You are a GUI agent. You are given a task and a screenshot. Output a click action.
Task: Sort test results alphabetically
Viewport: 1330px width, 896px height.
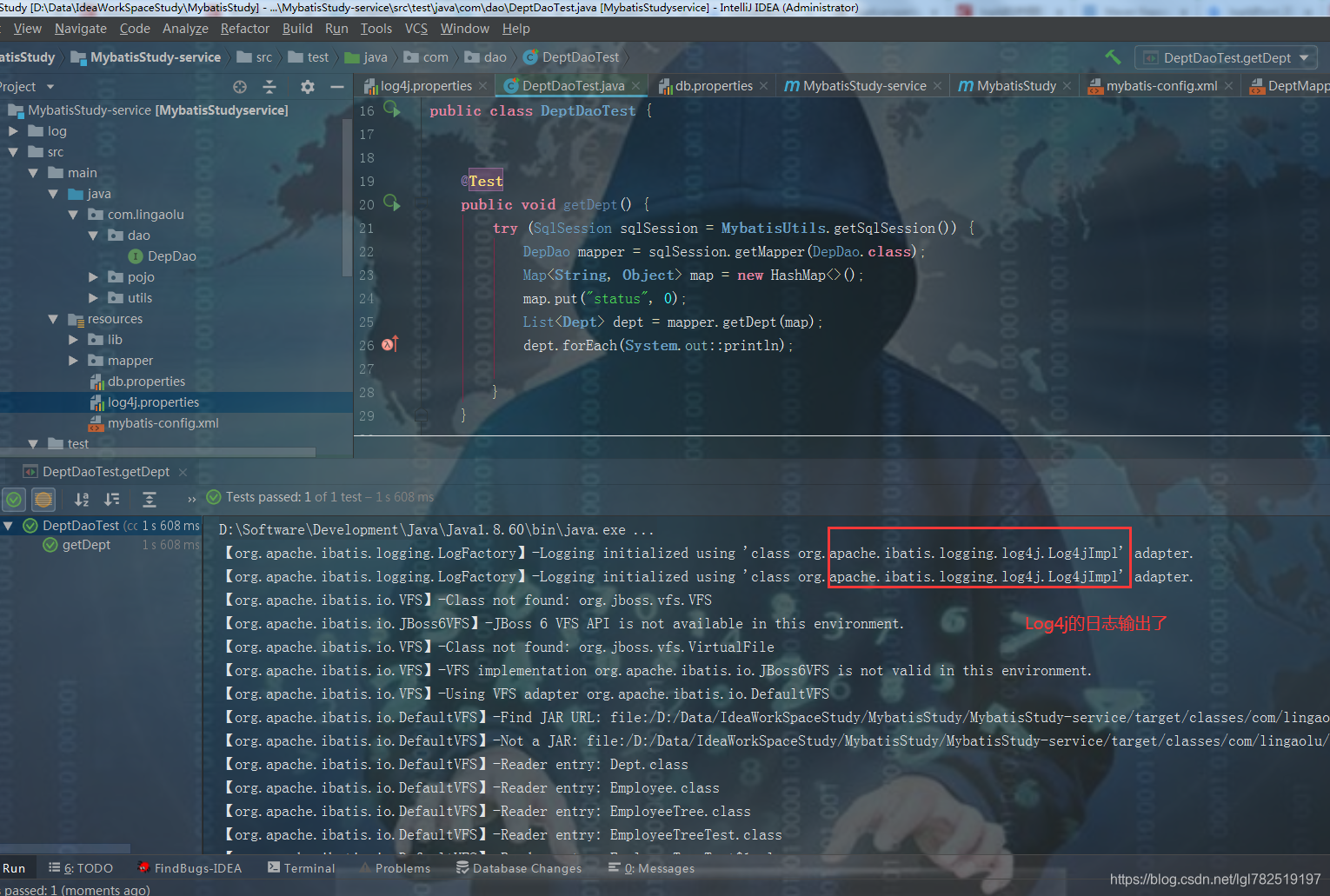(x=80, y=499)
